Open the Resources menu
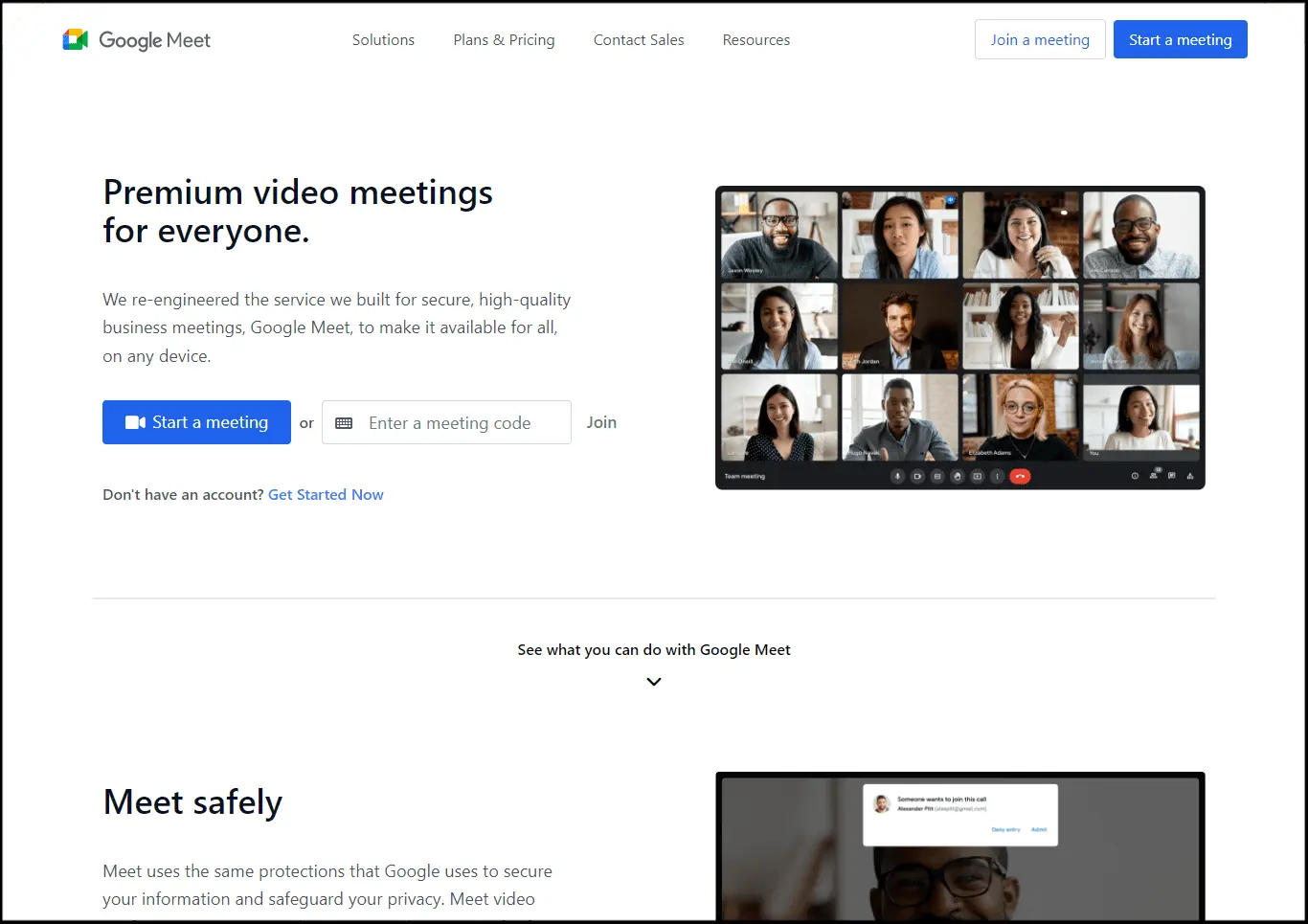Screen dimensions: 1308x924 point(755,40)
